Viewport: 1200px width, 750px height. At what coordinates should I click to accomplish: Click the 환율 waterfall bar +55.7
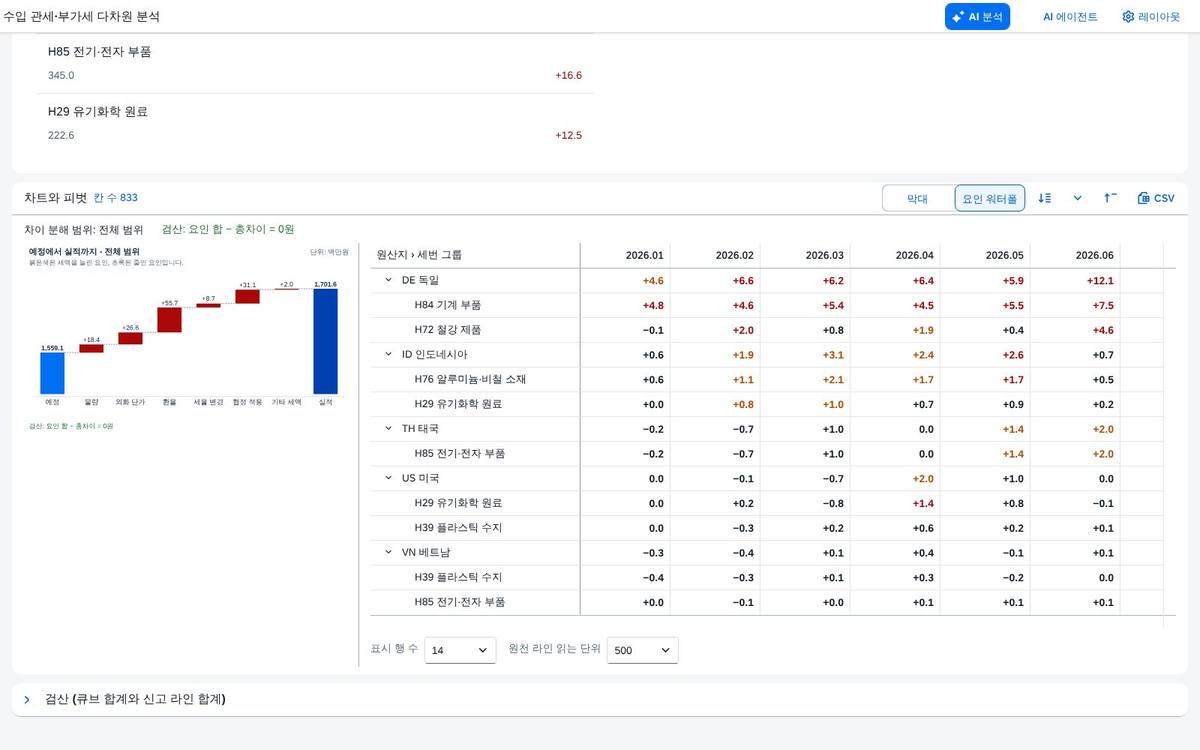tap(170, 320)
